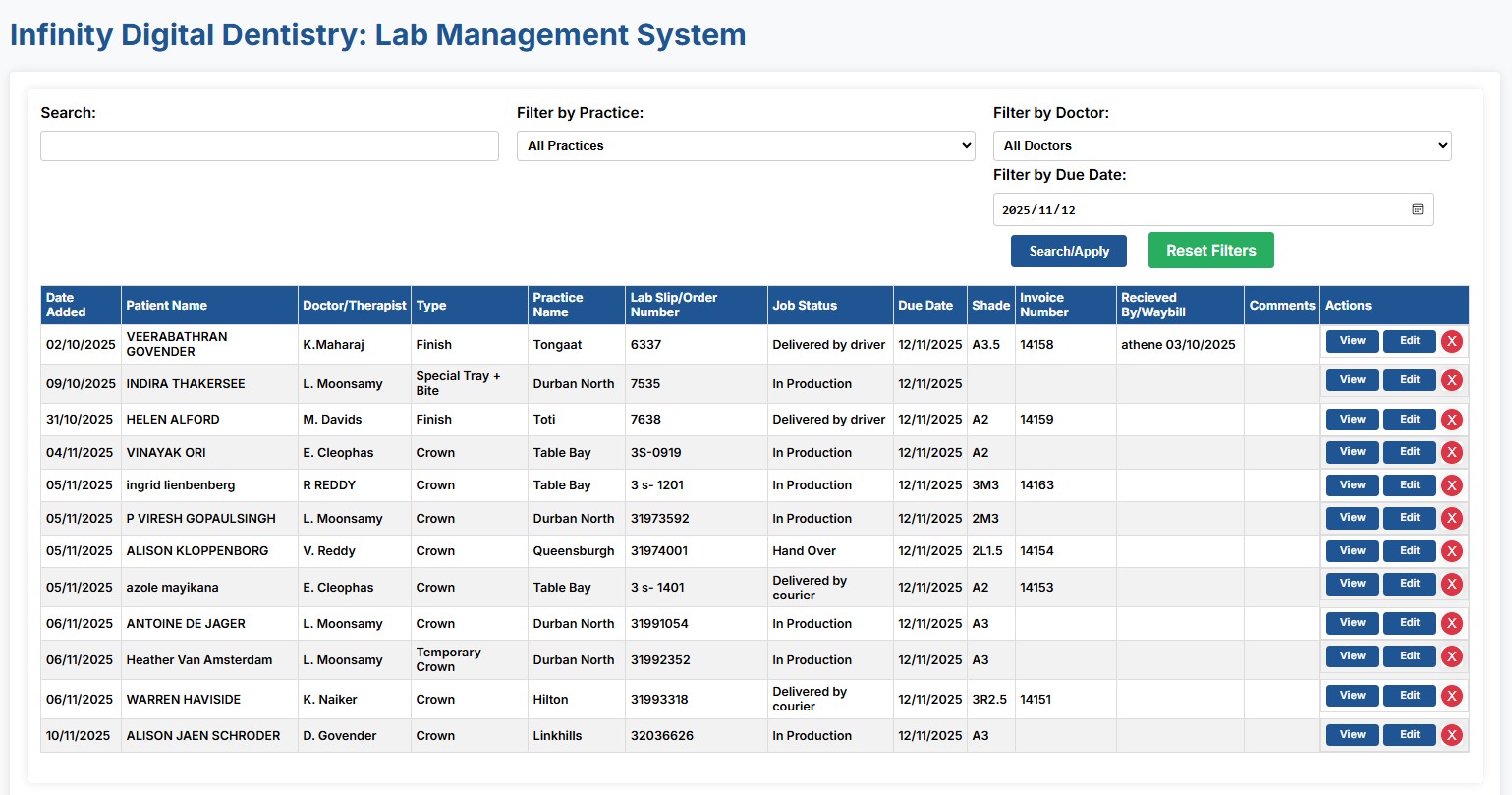1512x795 pixels.
Task: Select the Patient Name column header
Action: 169,305
